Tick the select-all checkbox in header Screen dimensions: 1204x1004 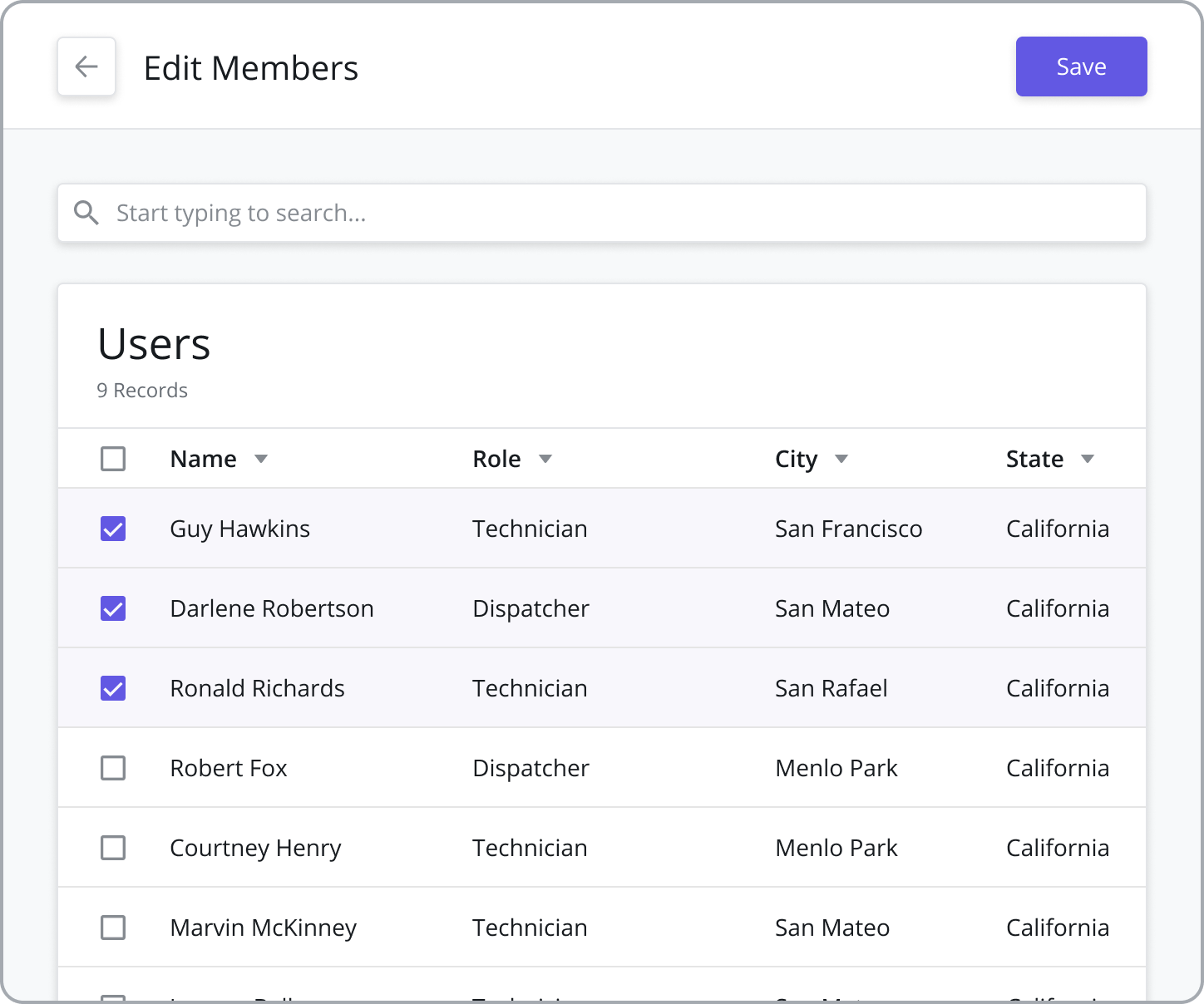pos(113,459)
